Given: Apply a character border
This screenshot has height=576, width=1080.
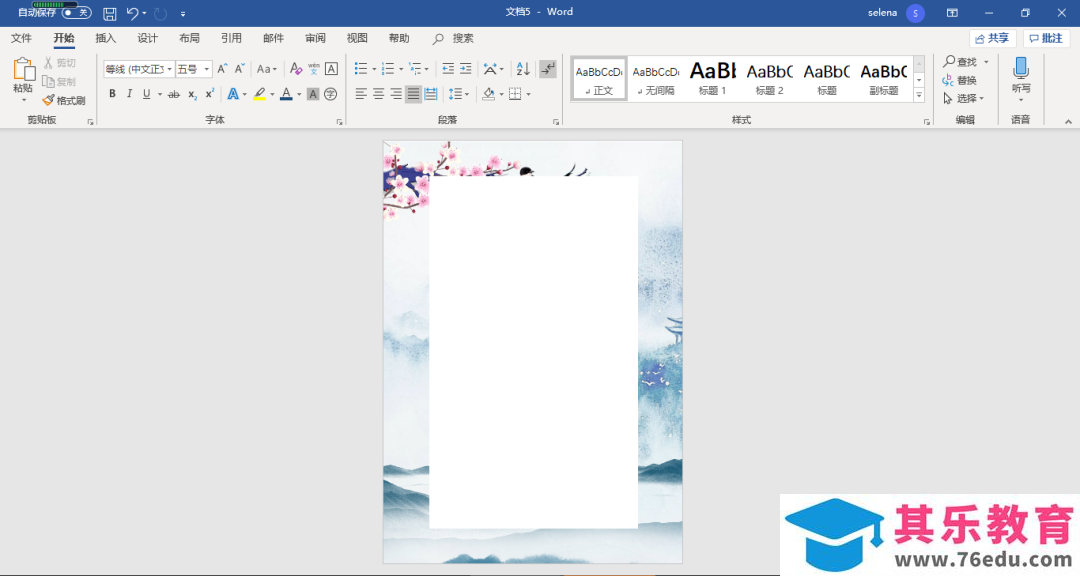Looking at the screenshot, I should (x=331, y=69).
